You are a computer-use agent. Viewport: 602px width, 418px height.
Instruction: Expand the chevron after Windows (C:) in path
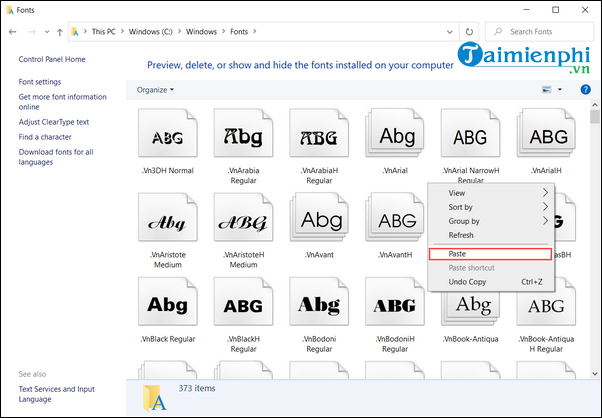click(x=179, y=31)
